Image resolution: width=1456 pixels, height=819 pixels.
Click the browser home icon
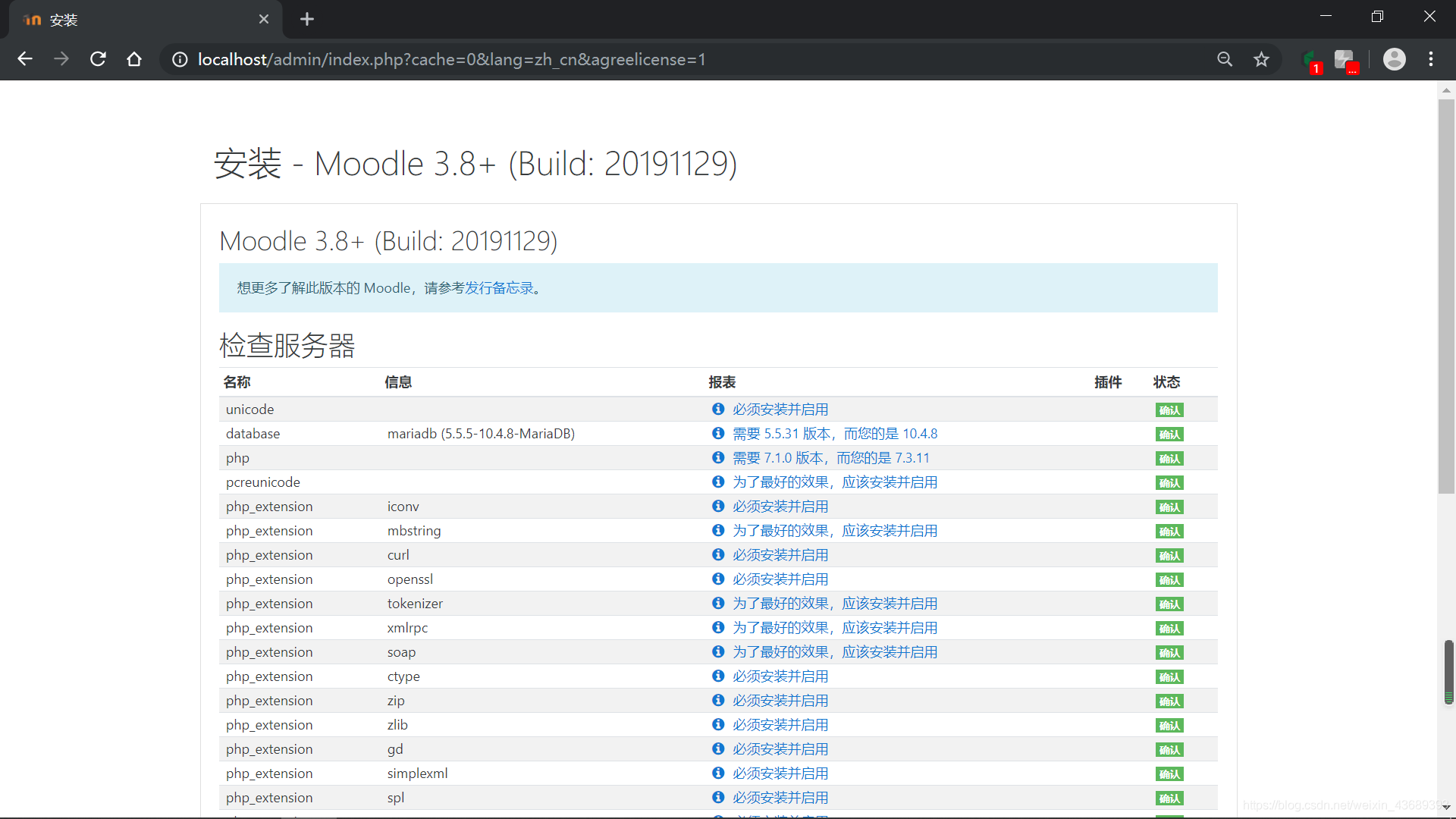click(x=134, y=59)
